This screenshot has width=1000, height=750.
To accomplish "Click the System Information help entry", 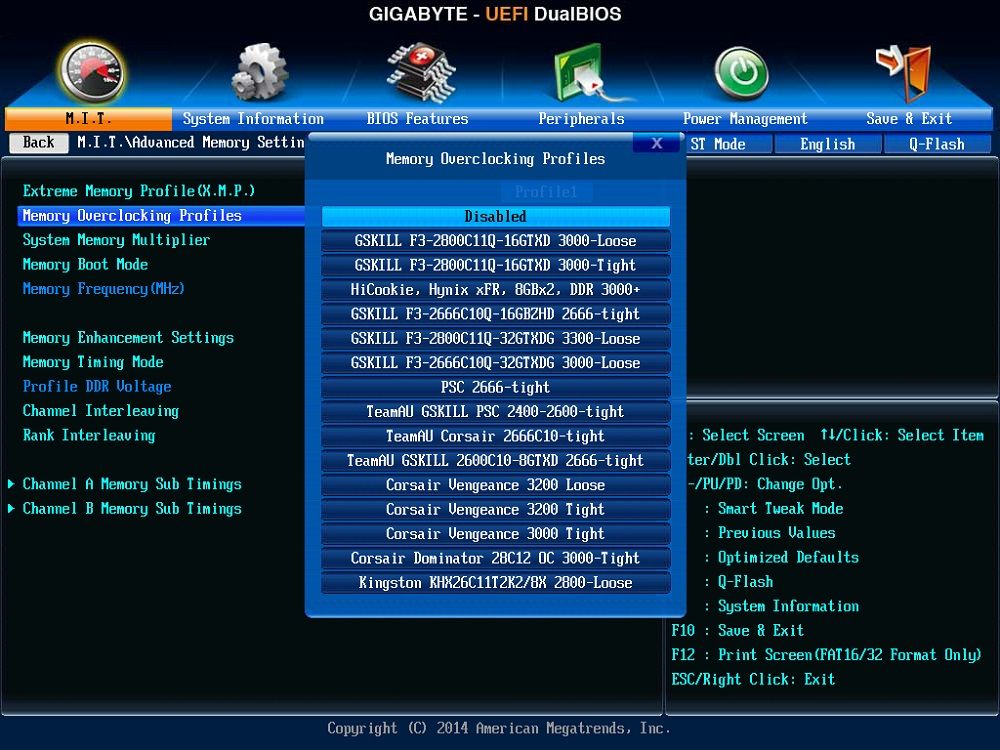I will tap(781, 606).
